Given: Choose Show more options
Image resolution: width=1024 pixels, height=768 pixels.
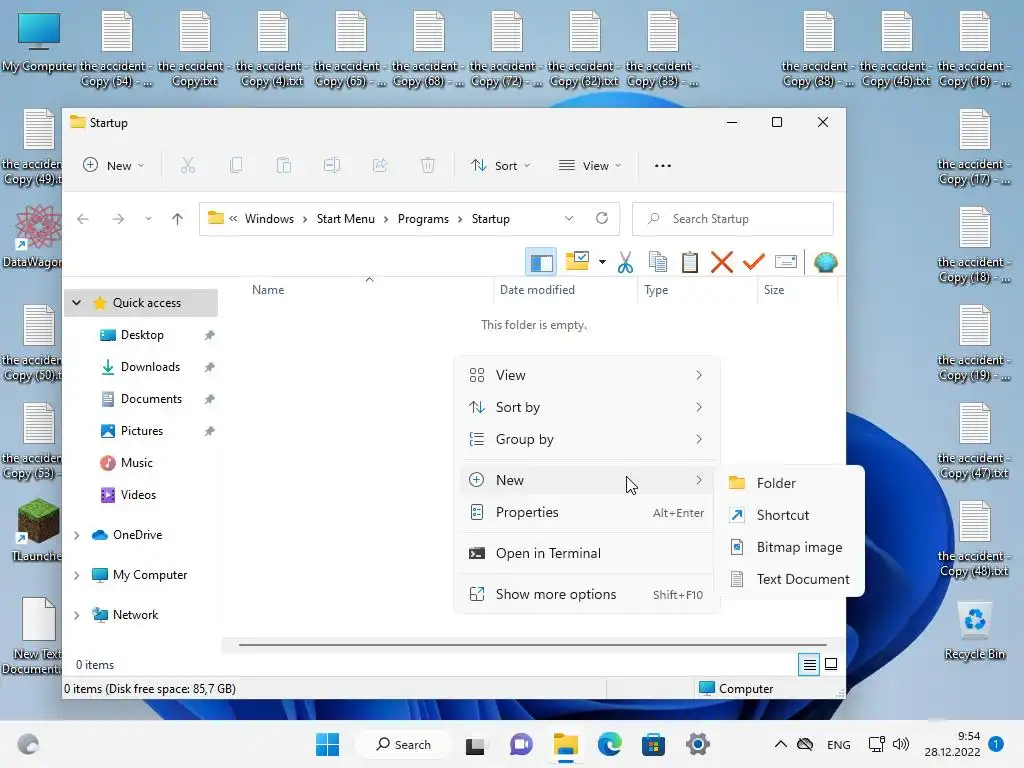Looking at the screenshot, I should tap(586, 594).
